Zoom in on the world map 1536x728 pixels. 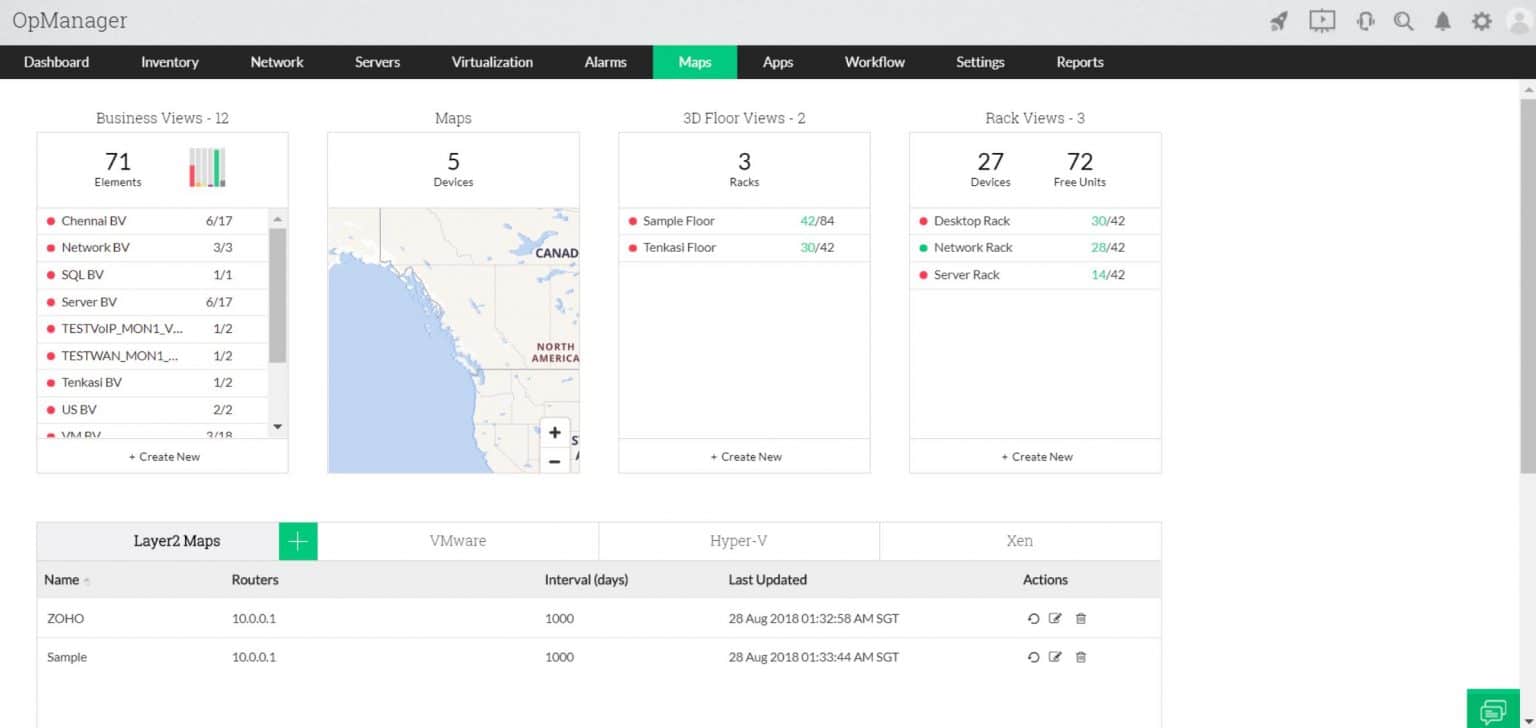tap(555, 432)
